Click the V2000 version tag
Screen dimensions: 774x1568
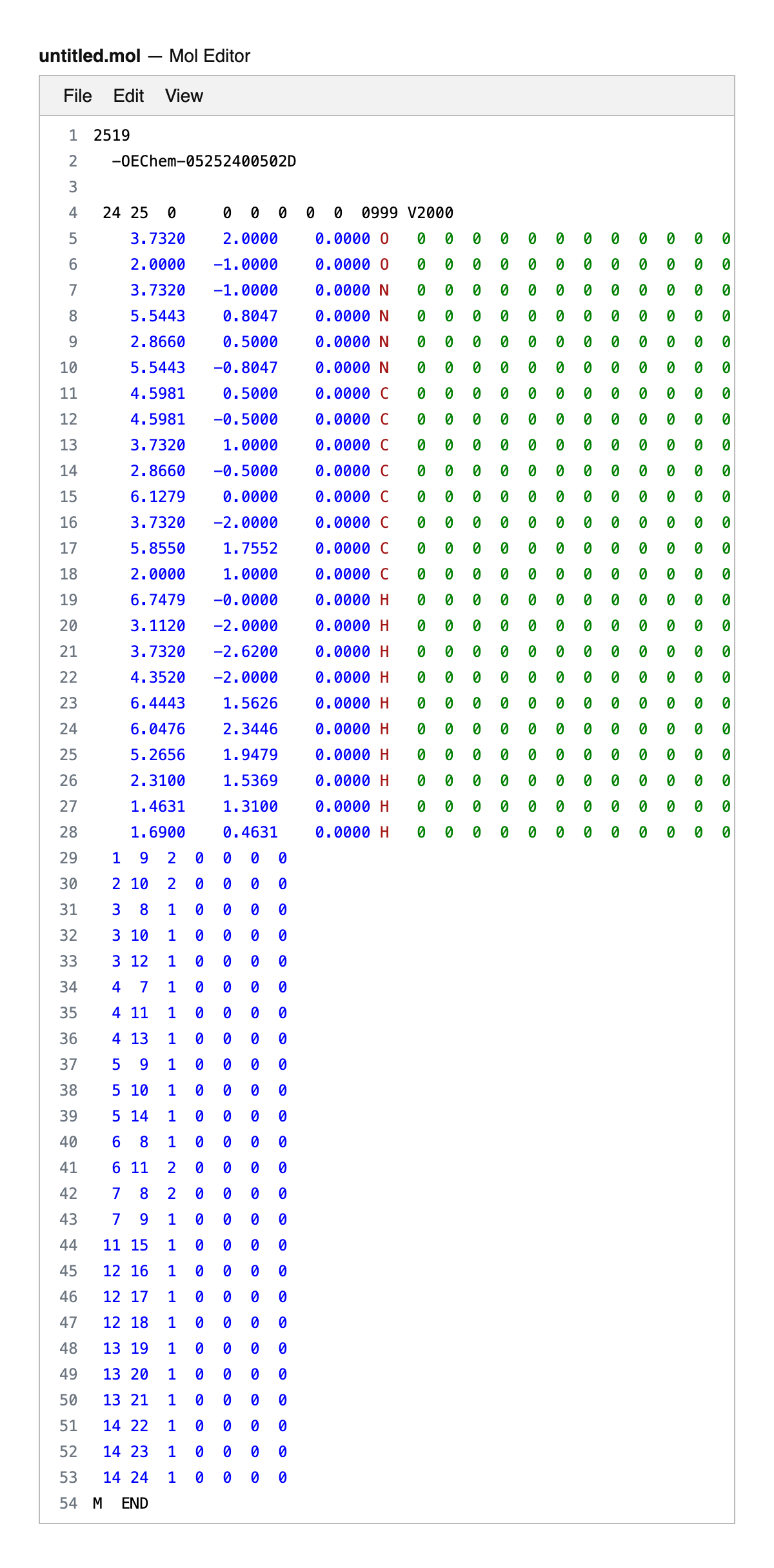tap(430, 213)
